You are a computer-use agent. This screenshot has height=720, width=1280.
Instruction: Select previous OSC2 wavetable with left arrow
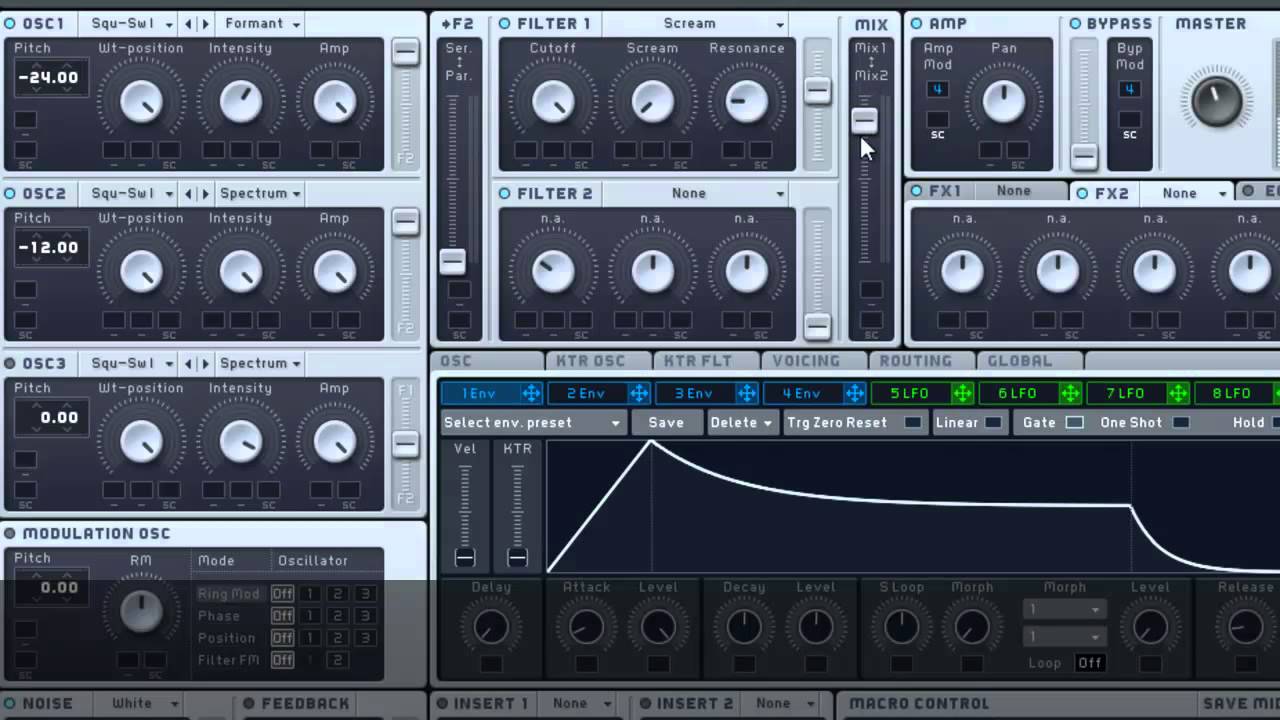(190, 193)
